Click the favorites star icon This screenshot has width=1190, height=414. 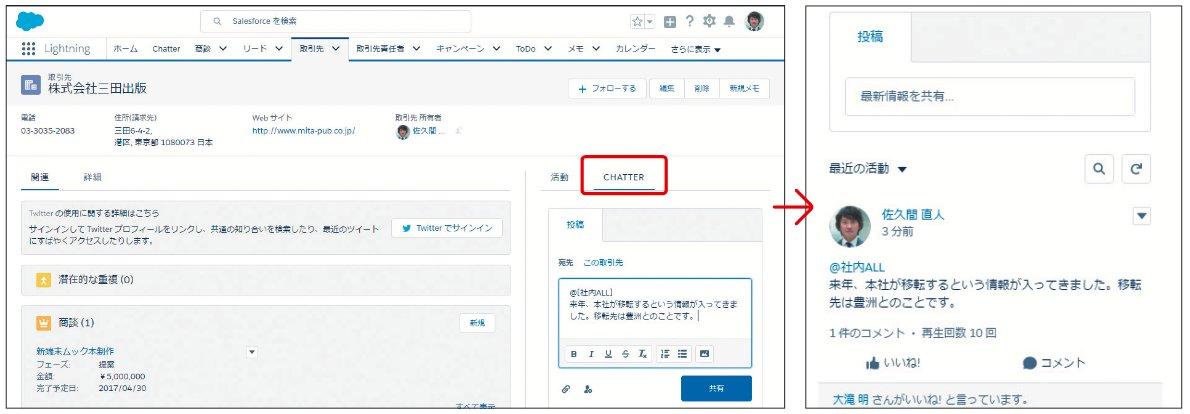(638, 21)
